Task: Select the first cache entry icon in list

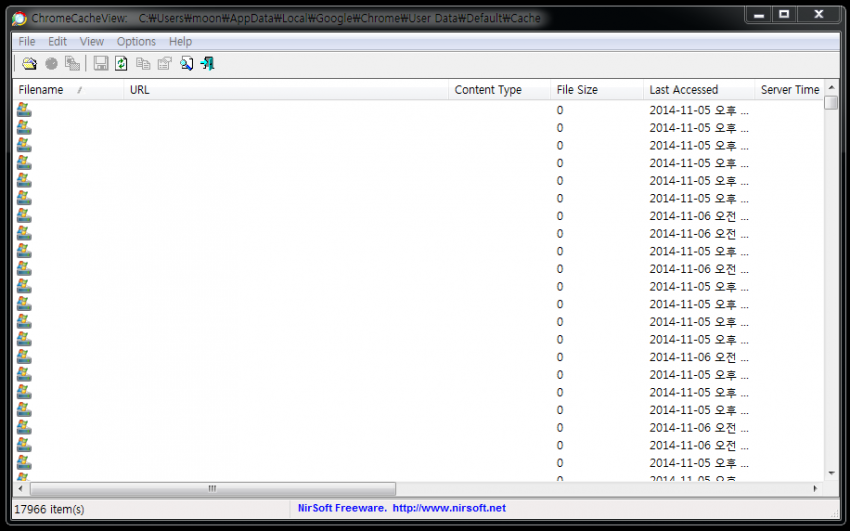Action: 24,110
